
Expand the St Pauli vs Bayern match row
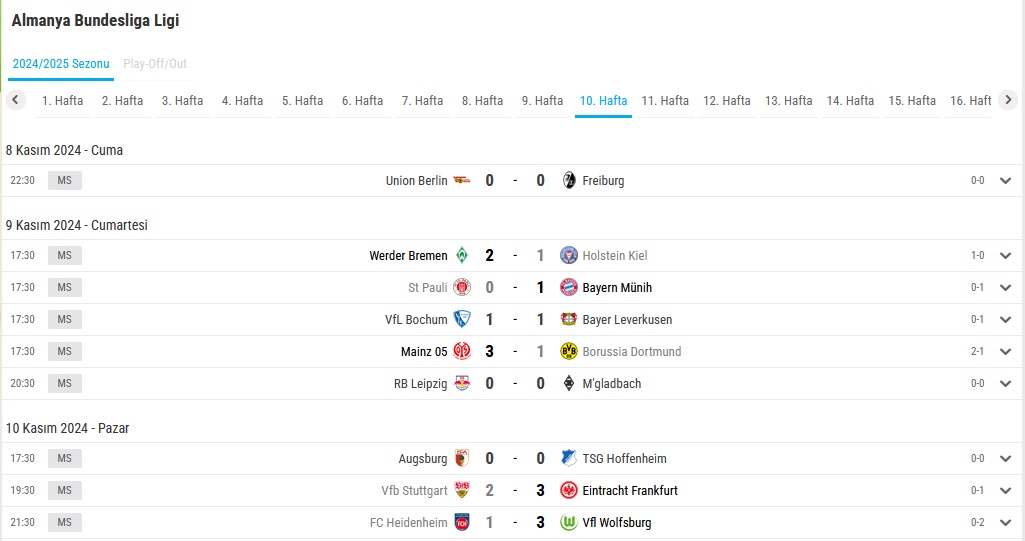pyautogui.click(x=1005, y=287)
